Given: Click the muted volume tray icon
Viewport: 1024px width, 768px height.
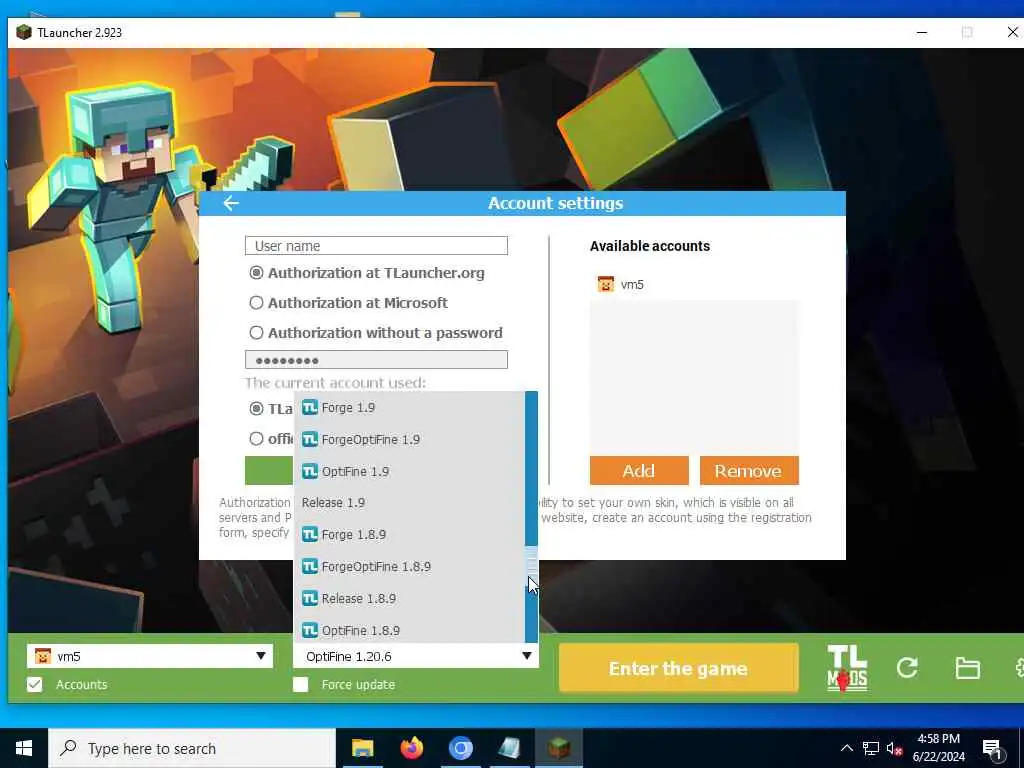Looking at the screenshot, I should click(x=894, y=748).
